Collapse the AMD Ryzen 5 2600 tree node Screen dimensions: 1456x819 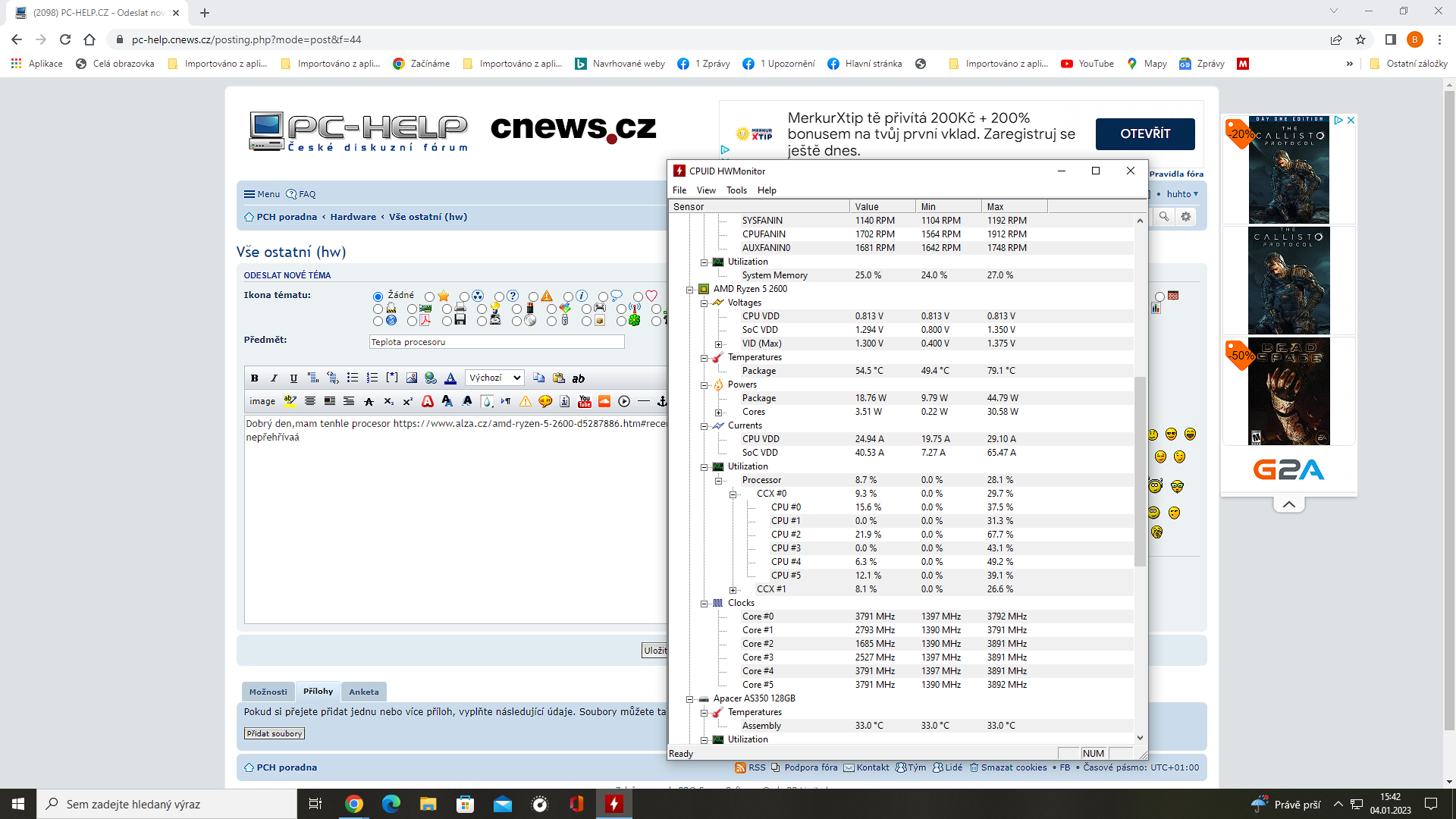689,289
